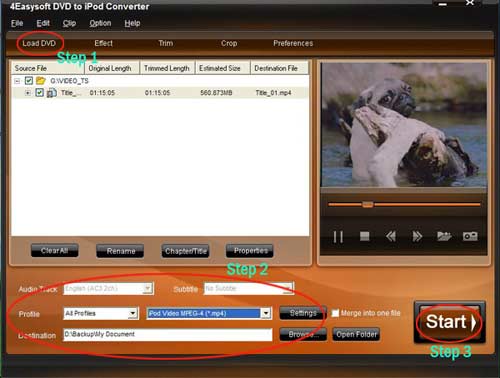
Task: Click the Clear All button
Action: point(55,251)
